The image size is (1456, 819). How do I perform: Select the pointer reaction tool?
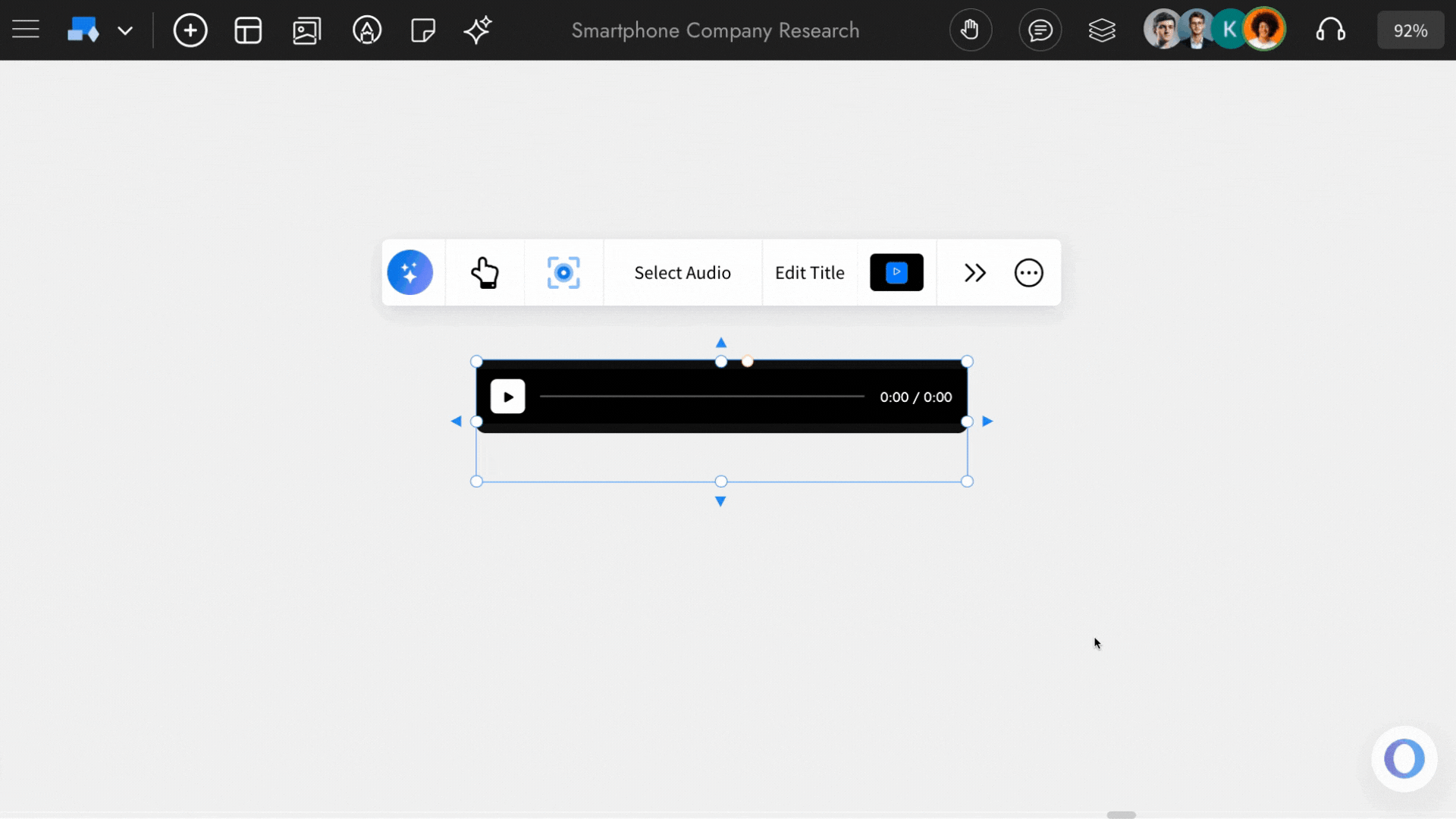[485, 272]
